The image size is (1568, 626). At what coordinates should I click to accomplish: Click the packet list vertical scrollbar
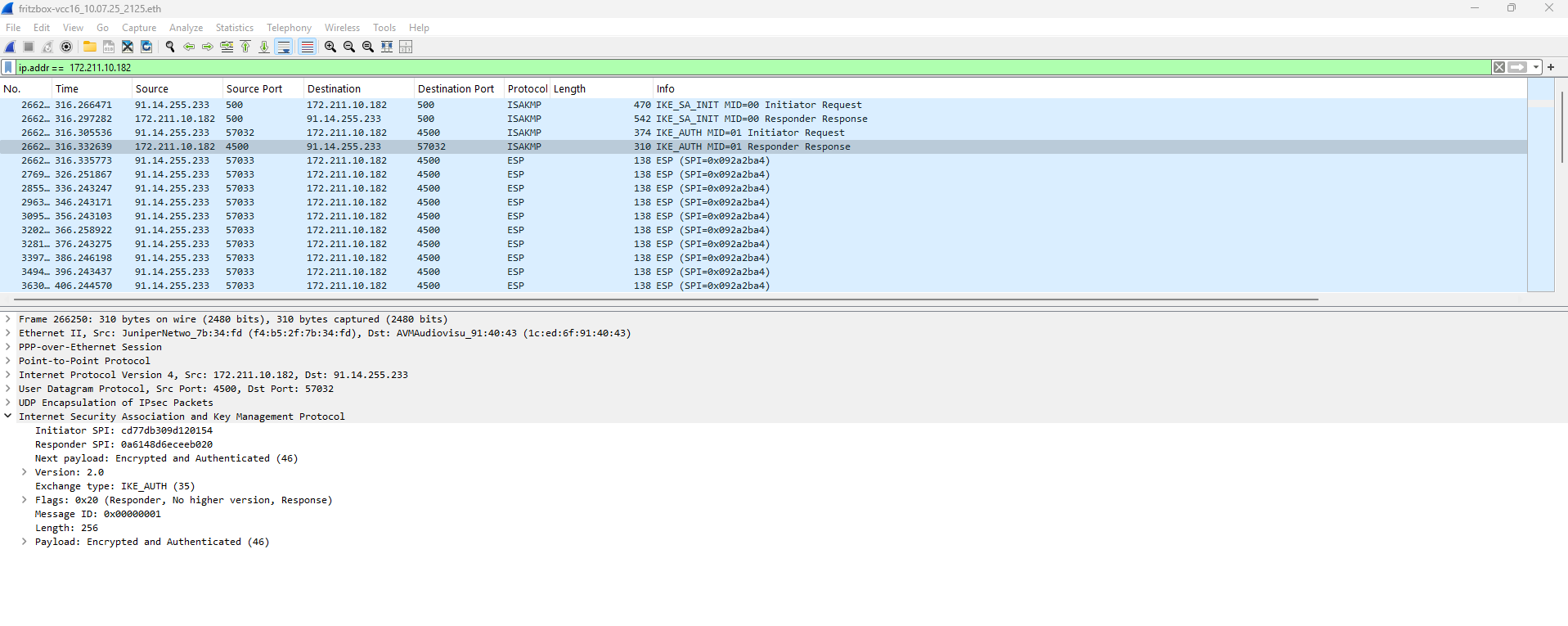1562,127
